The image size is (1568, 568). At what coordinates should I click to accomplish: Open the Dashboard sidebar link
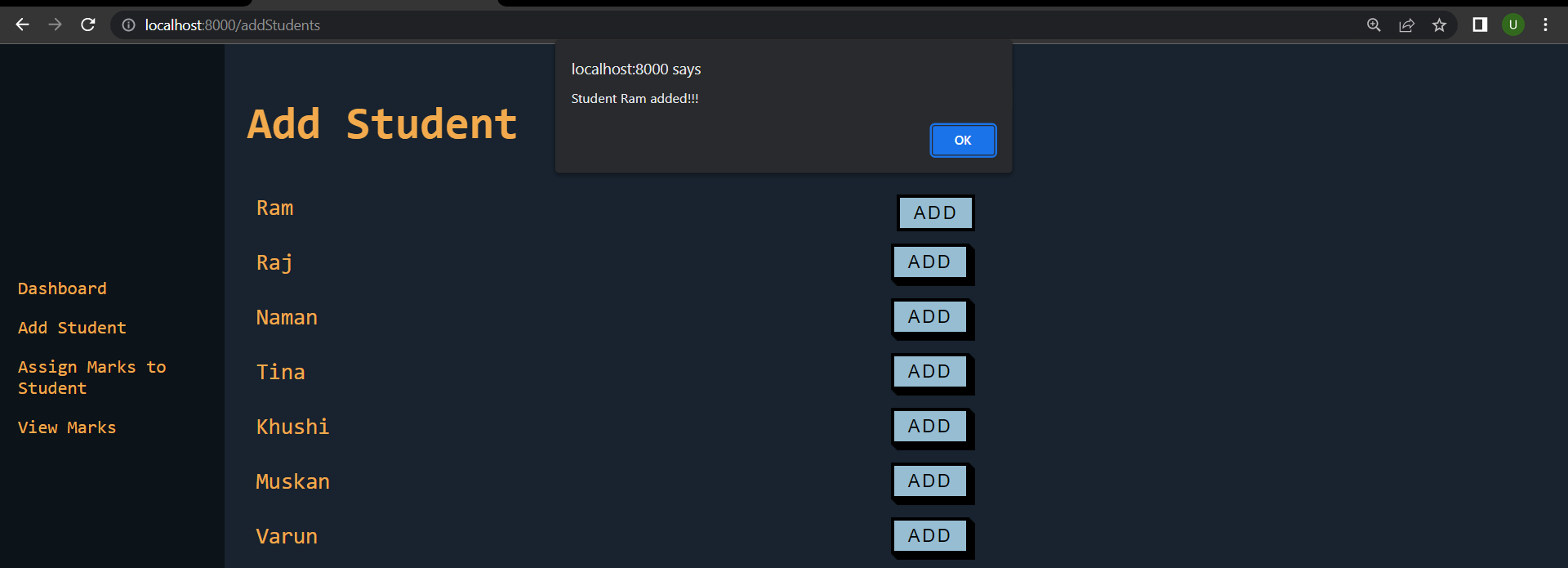(x=62, y=288)
